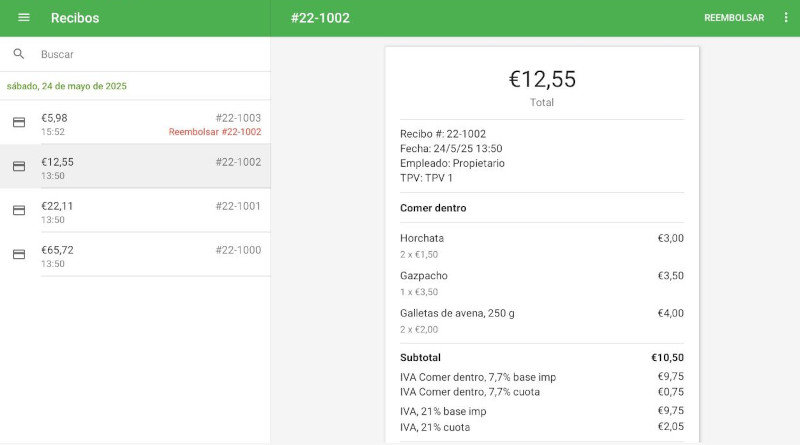Click card icon of receipt #22-1003
The height and width of the screenshot is (445, 800).
point(19,122)
